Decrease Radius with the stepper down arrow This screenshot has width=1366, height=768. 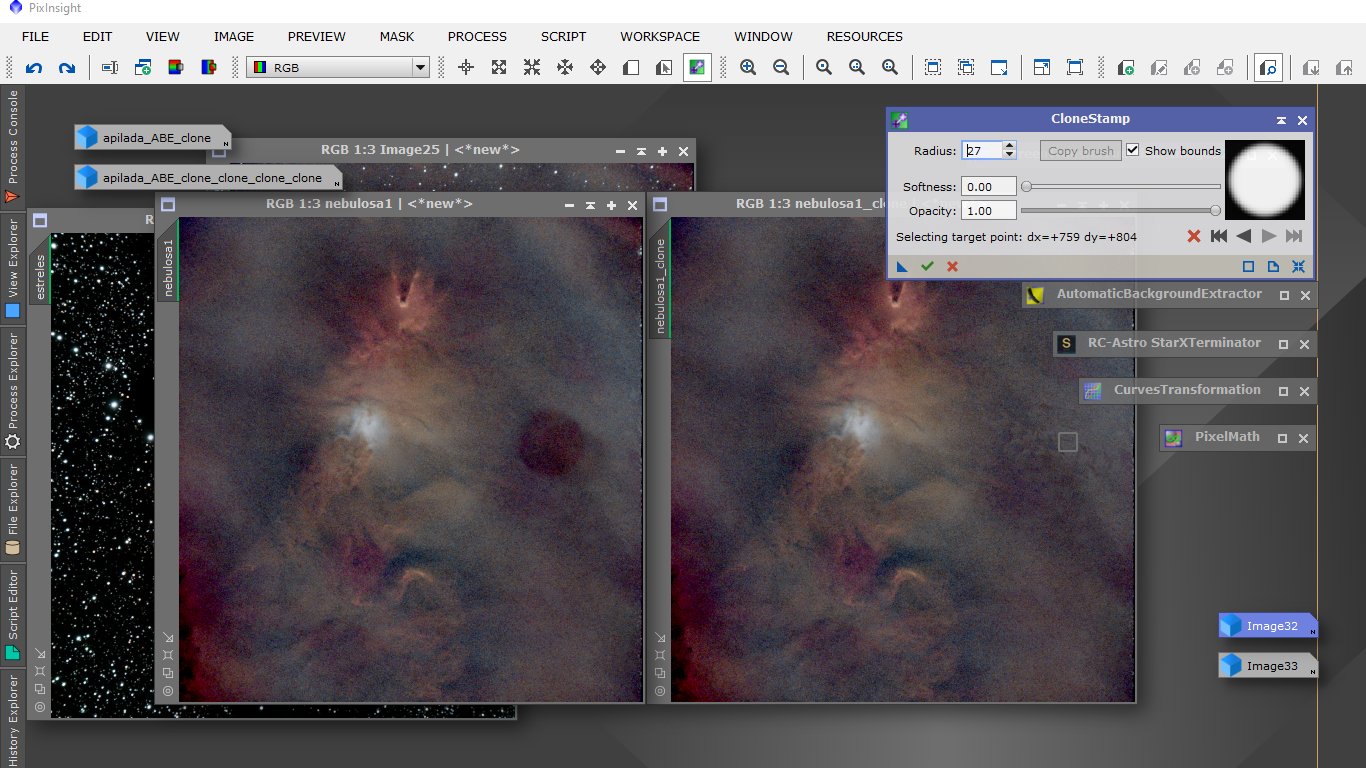[1009, 155]
